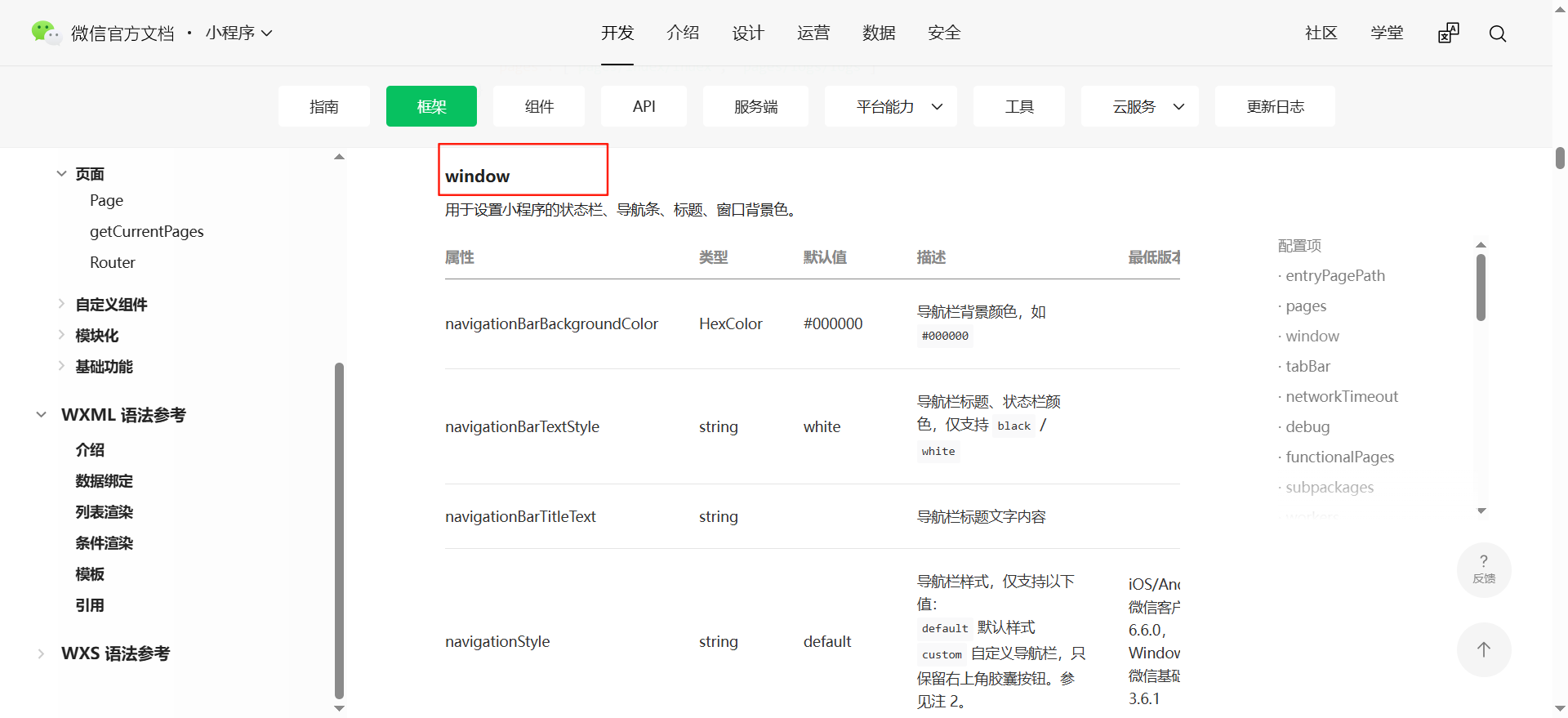
Task: Select the API sub-navigation button
Action: click(644, 106)
